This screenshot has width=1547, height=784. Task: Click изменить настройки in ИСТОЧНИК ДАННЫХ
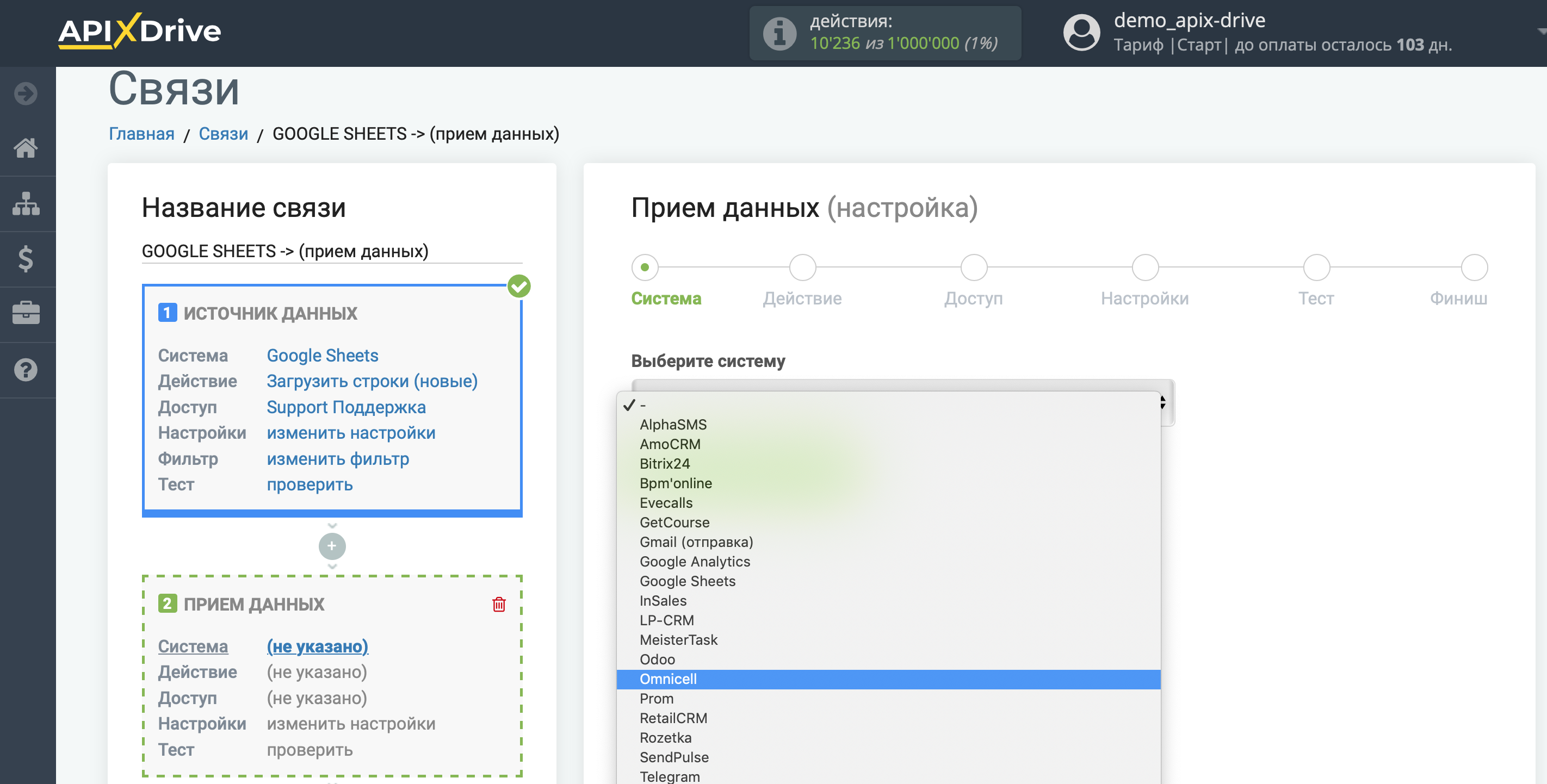tap(351, 433)
